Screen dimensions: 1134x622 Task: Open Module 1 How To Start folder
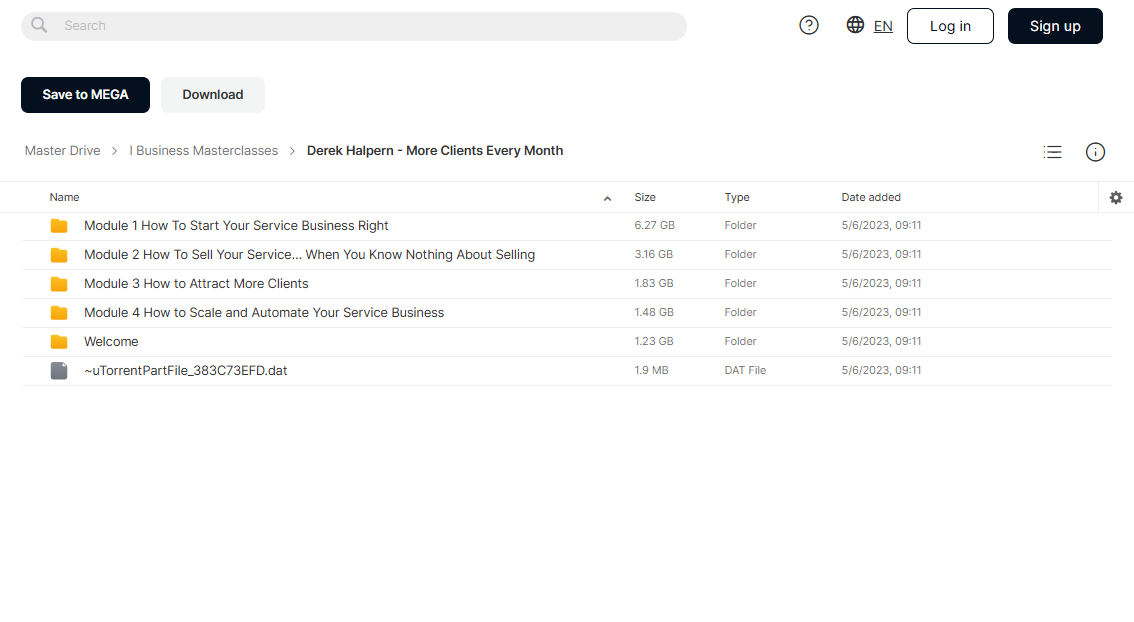coord(236,226)
